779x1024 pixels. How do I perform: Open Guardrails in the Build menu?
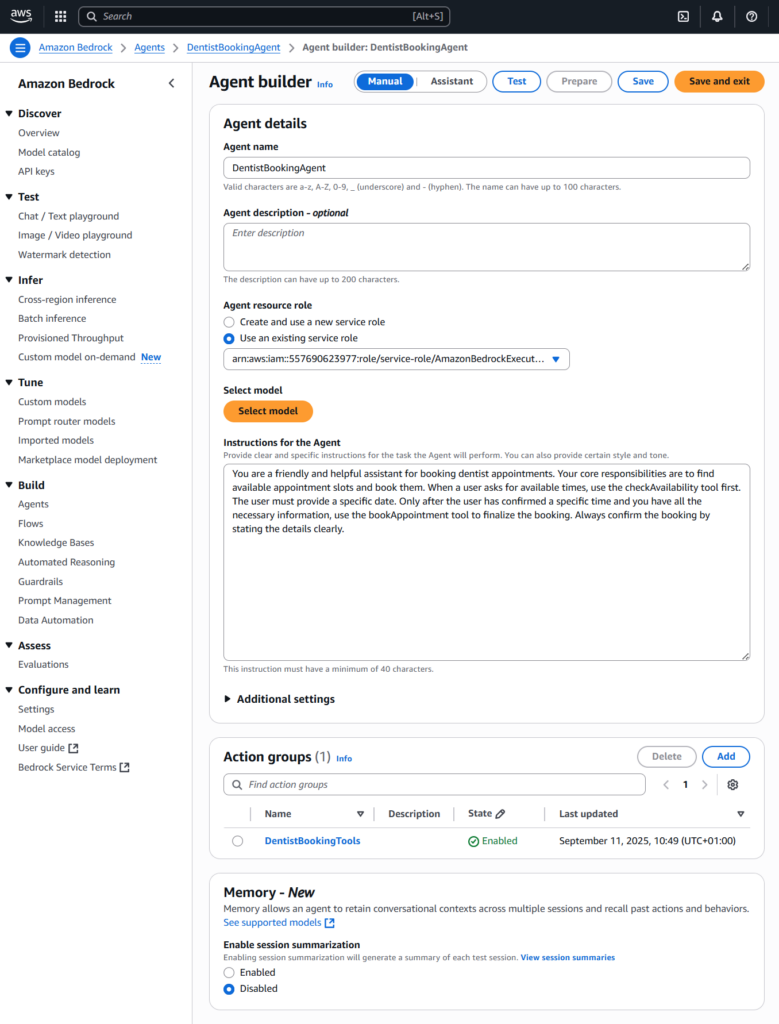pos(40,582)
